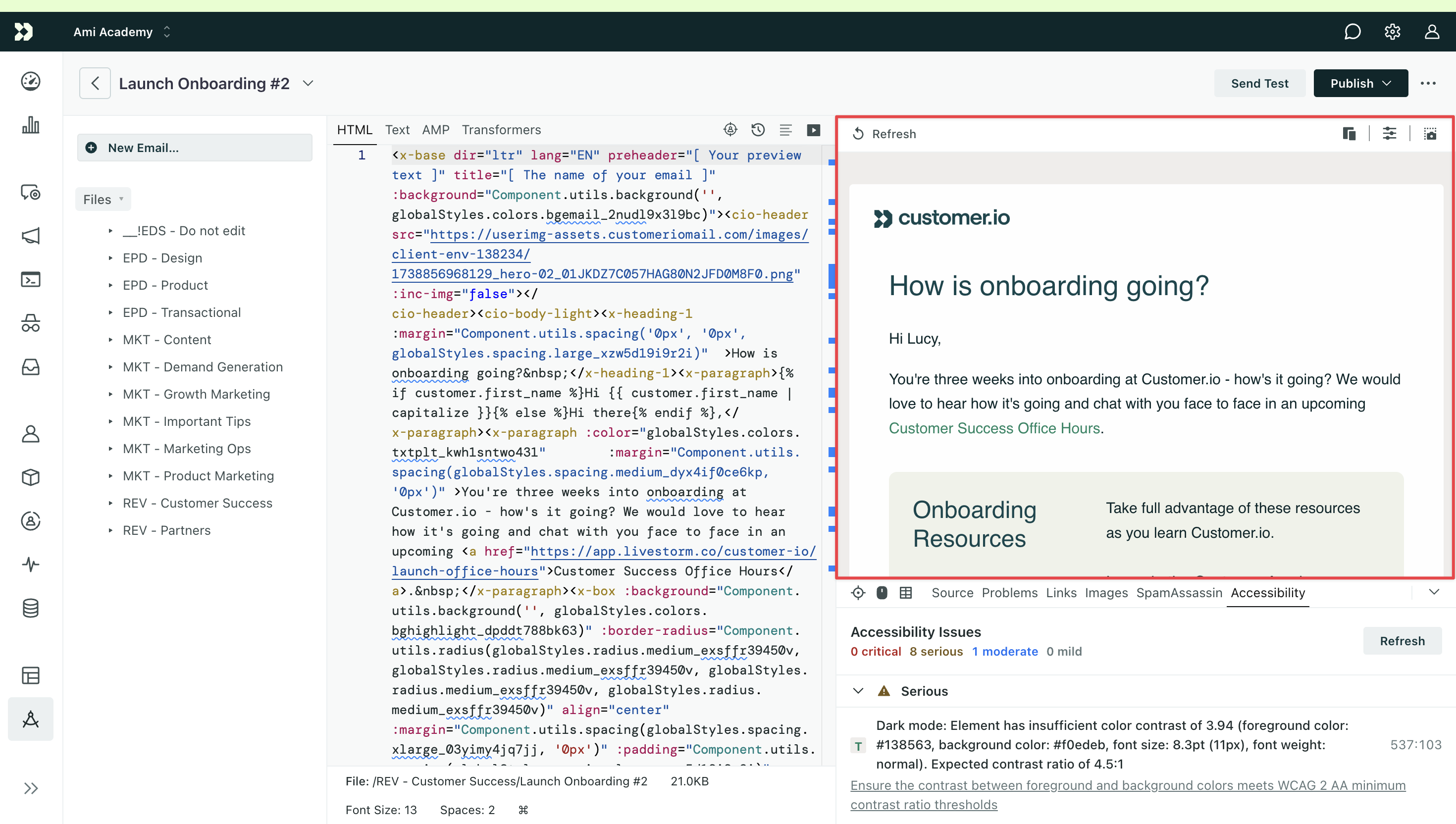Viewport: 1456px width, 824px height.
Task: Click the play preview icon in the editor toolbar
Action: tap(813, 130)
